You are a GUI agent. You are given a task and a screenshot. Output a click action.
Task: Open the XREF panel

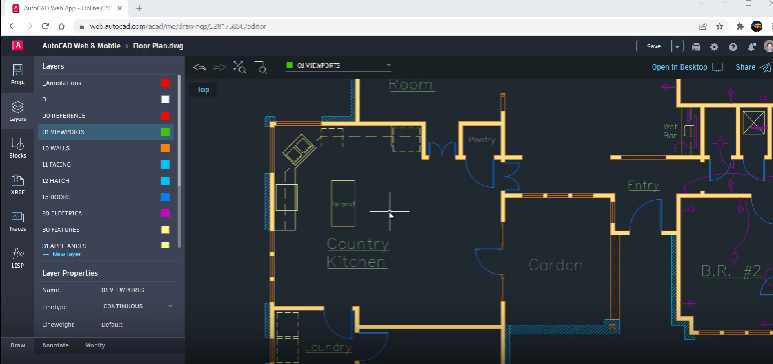coord(17,185)
